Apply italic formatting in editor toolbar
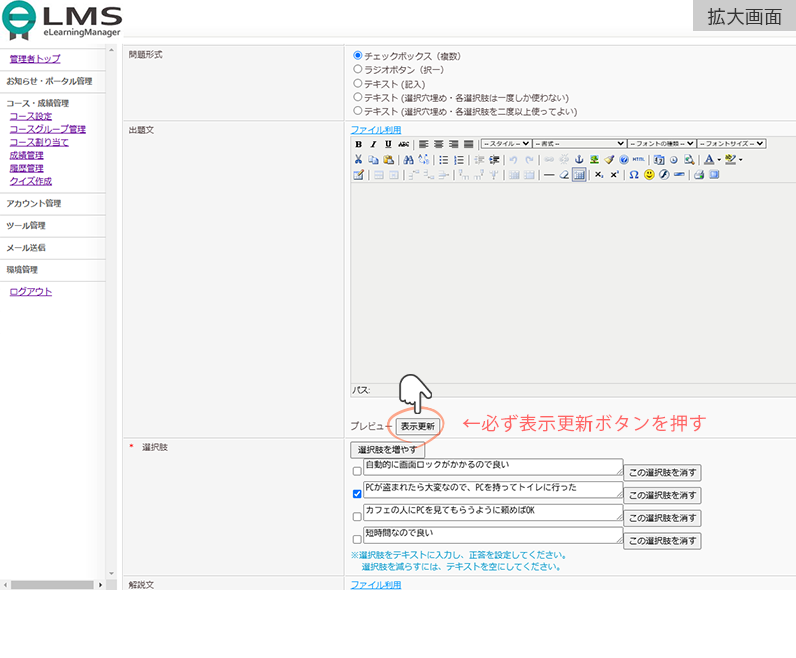The image size is (796, 658). point(373,144)
